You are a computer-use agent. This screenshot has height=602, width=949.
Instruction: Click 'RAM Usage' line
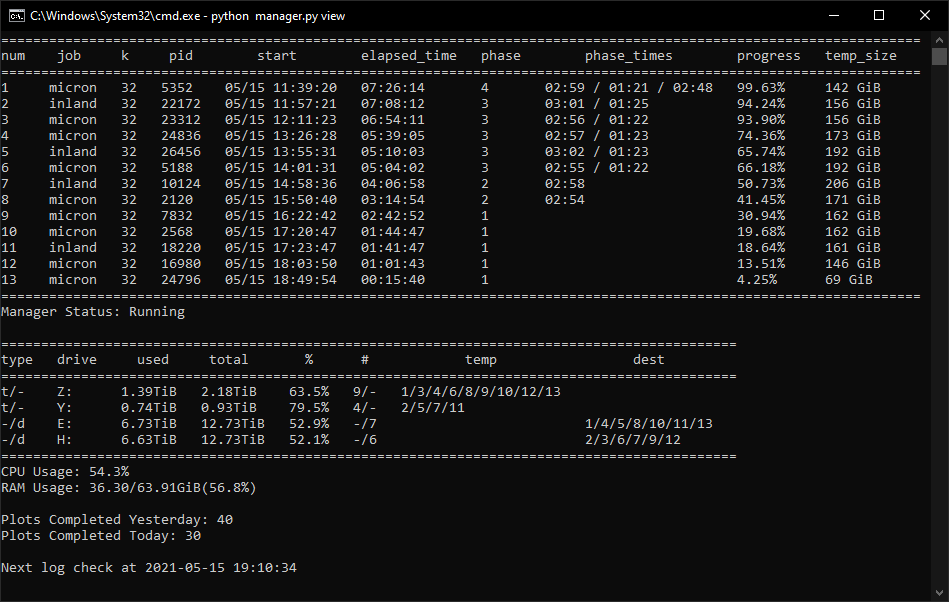click(128, 488)
